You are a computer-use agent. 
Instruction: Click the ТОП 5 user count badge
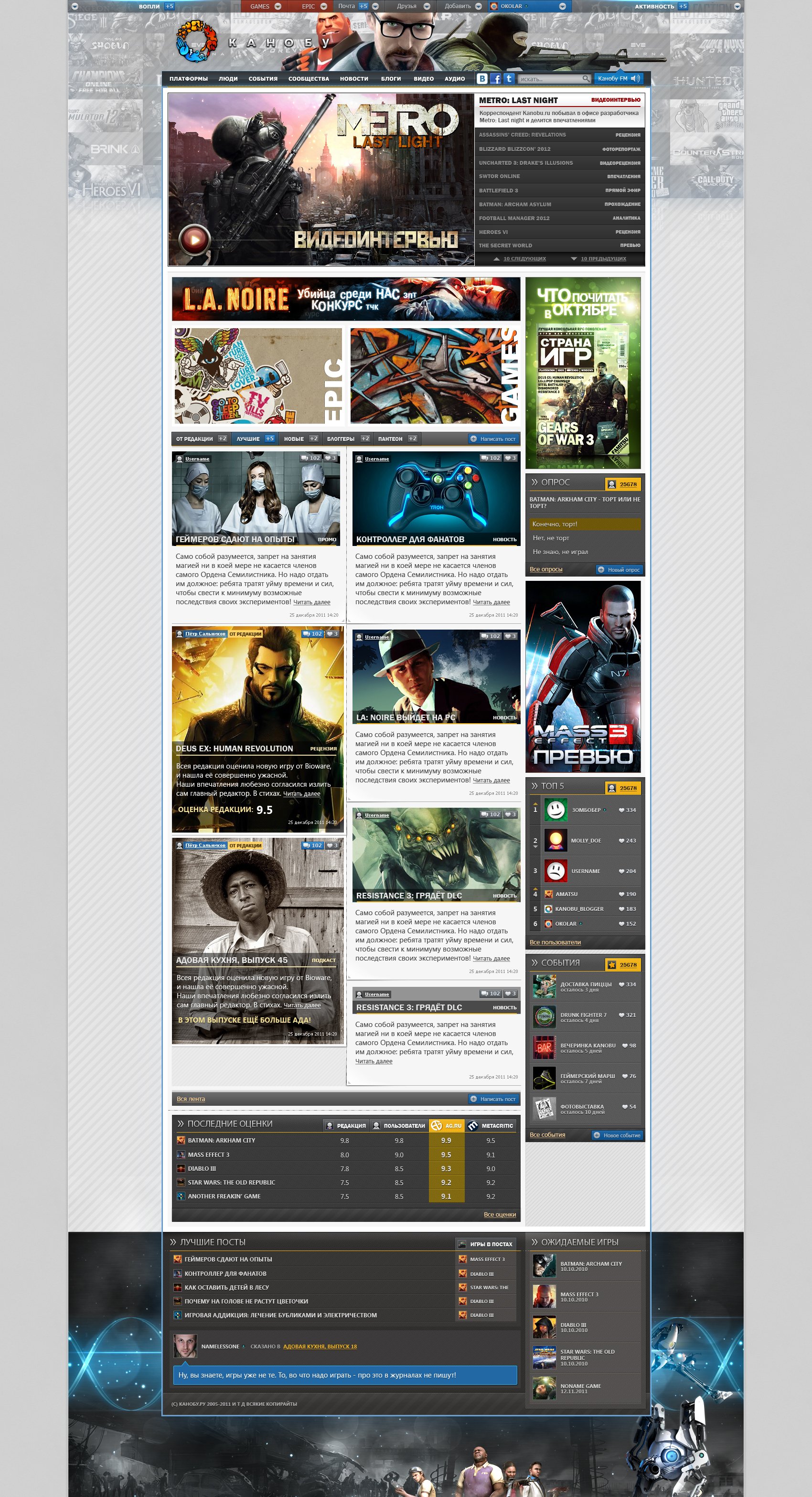tap(623, 788)
